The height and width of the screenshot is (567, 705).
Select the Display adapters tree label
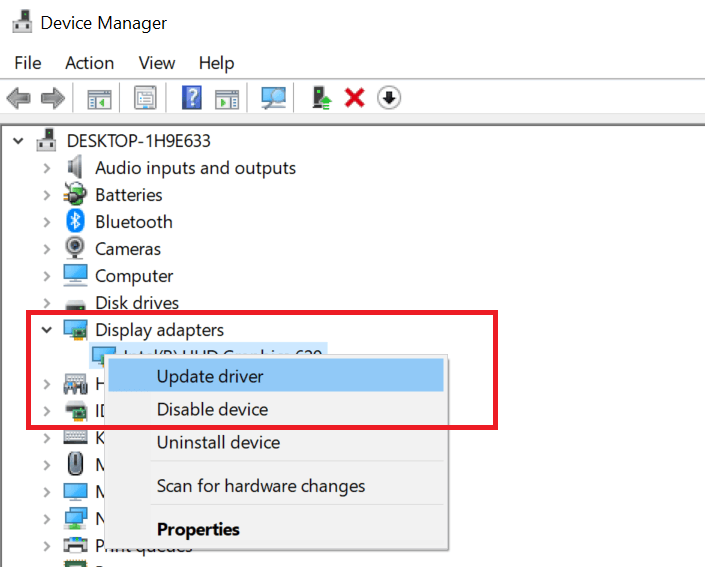click(159, 330)
